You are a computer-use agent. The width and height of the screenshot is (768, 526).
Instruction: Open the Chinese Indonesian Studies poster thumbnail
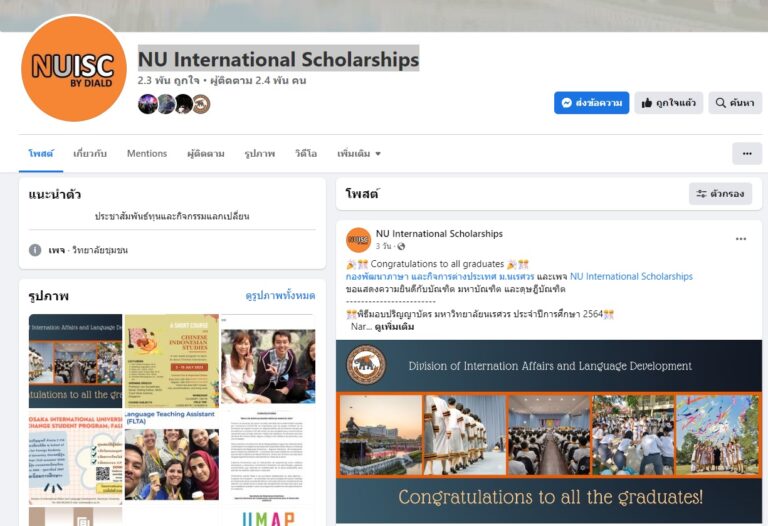click(x=172, y=360)
